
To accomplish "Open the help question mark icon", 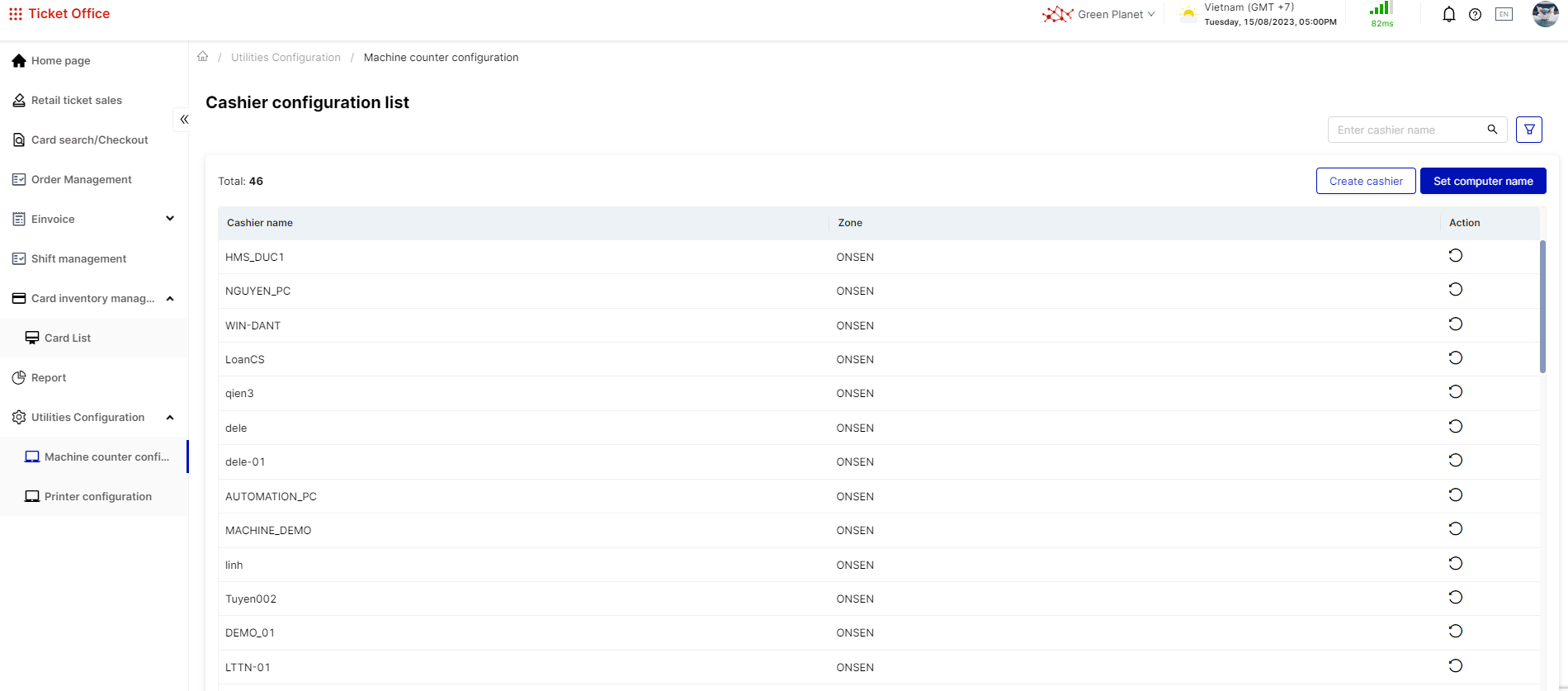I will click(1475, 14).
